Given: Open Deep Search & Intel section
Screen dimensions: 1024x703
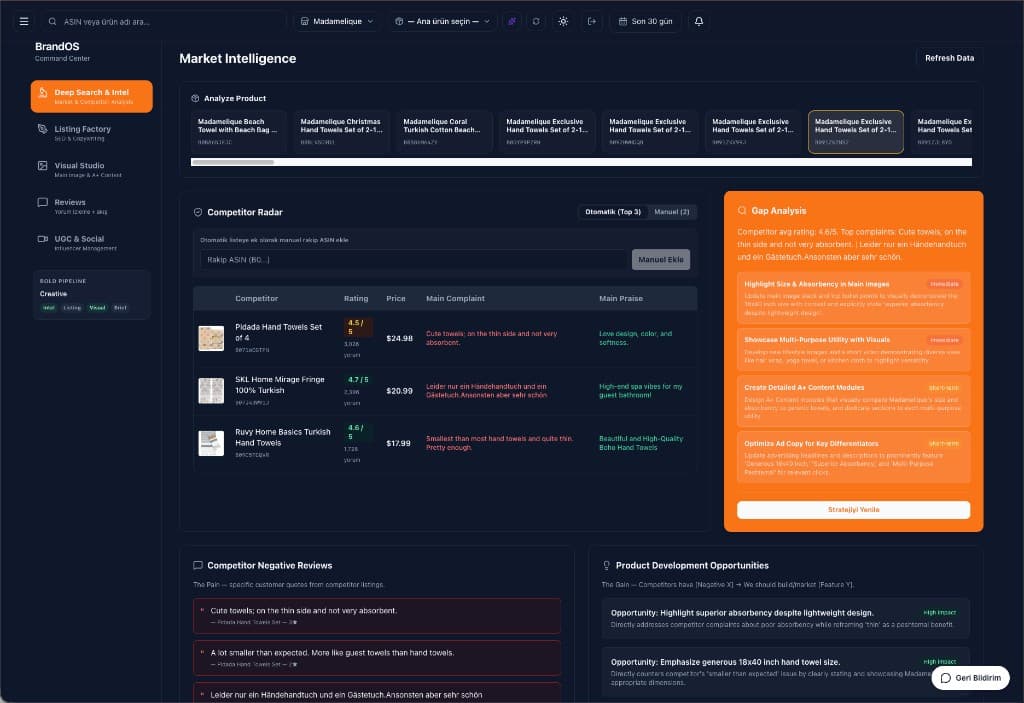Looking at the screenshot, I should pos(91,96).
